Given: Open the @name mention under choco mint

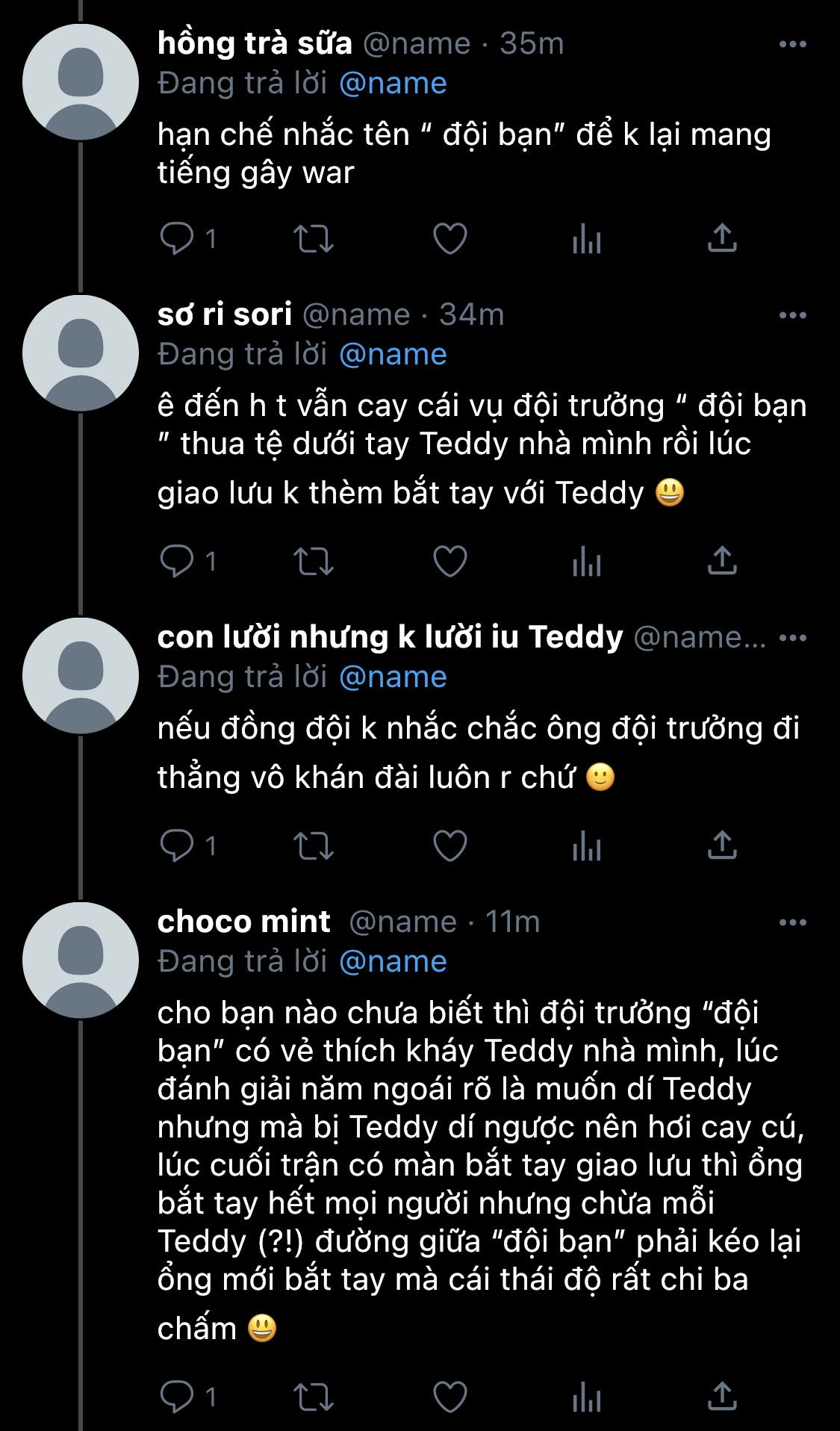Looking at the screenshot, I should (393, 961).
